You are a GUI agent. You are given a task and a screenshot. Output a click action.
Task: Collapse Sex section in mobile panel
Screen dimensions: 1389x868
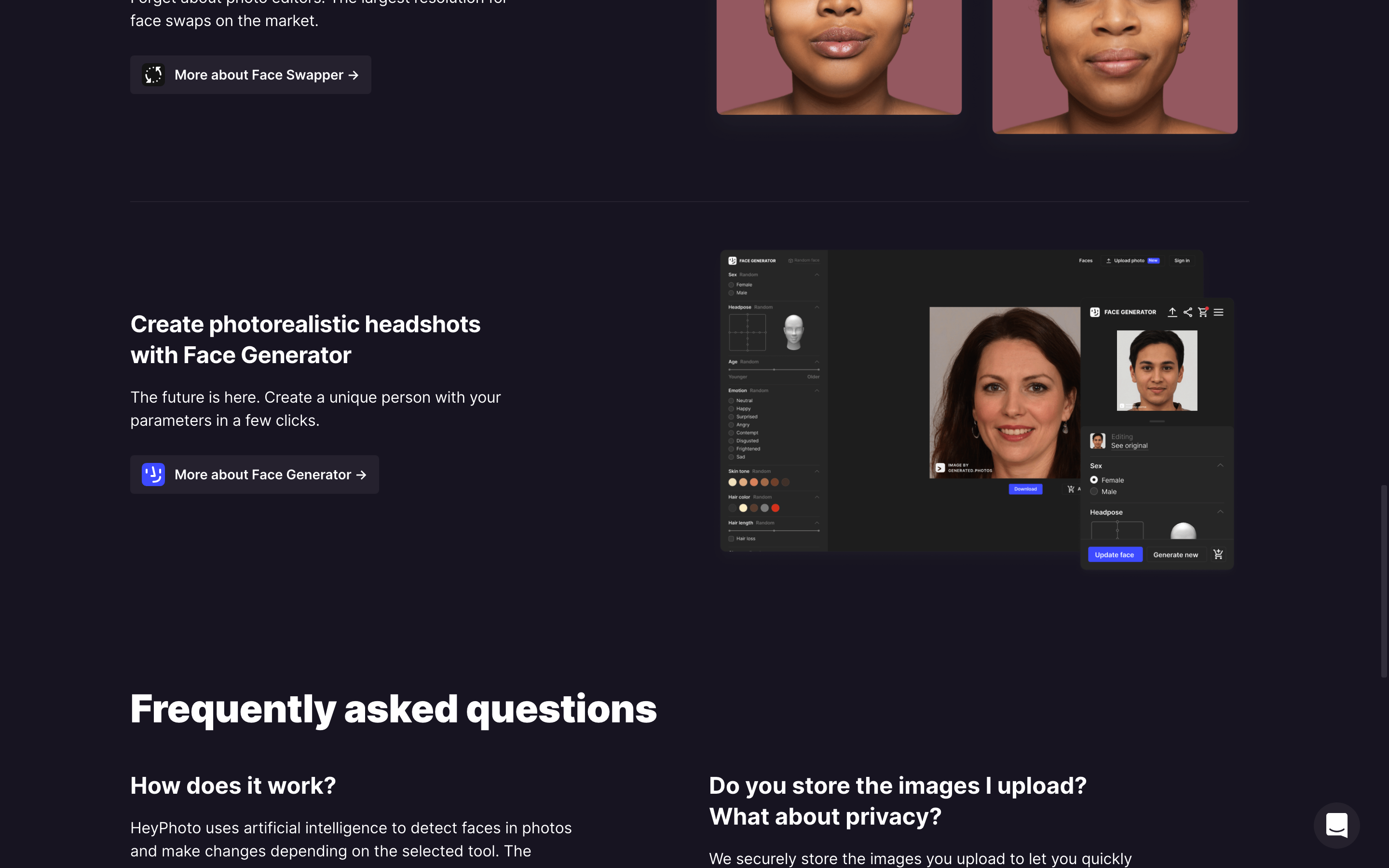click(x=1220, y=465)
